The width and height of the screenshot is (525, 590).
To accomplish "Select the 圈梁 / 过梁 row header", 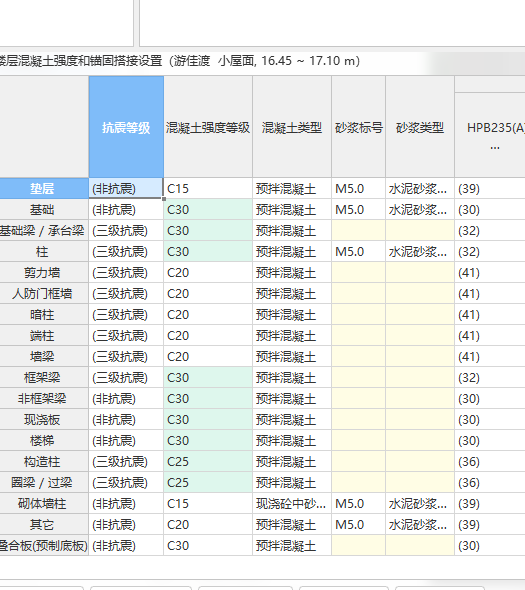I will pyautogui.click(x=44, y=483).
